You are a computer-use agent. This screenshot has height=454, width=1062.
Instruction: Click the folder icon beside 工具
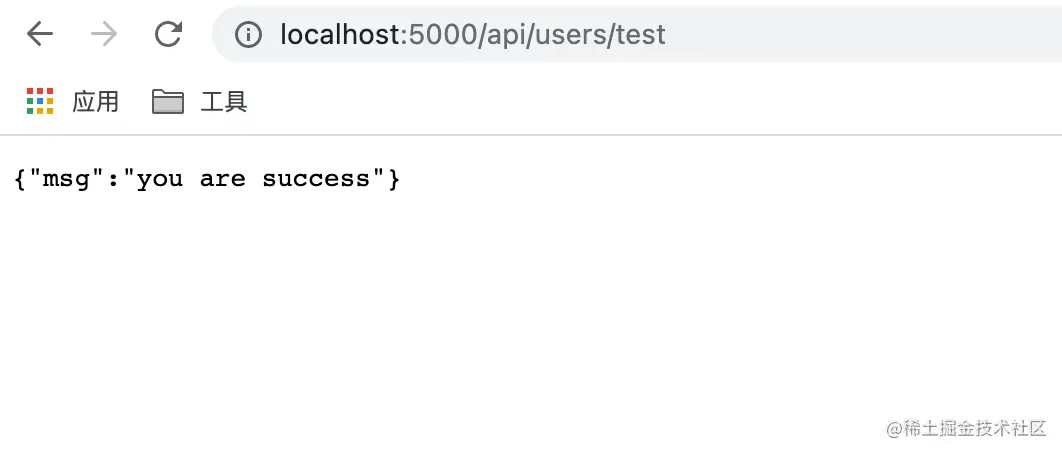coord(168,101)
